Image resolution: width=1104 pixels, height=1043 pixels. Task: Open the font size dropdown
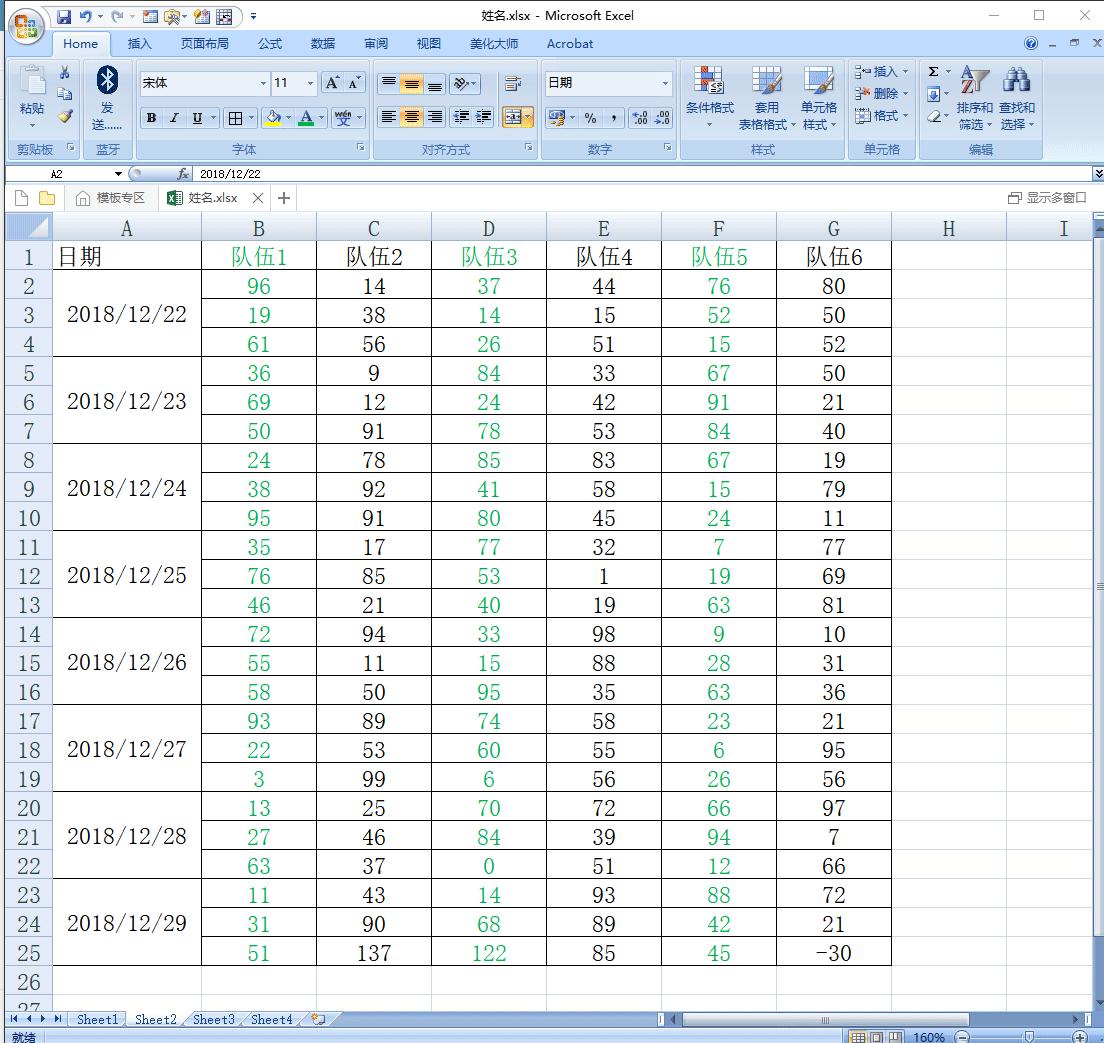coord(310,84)
